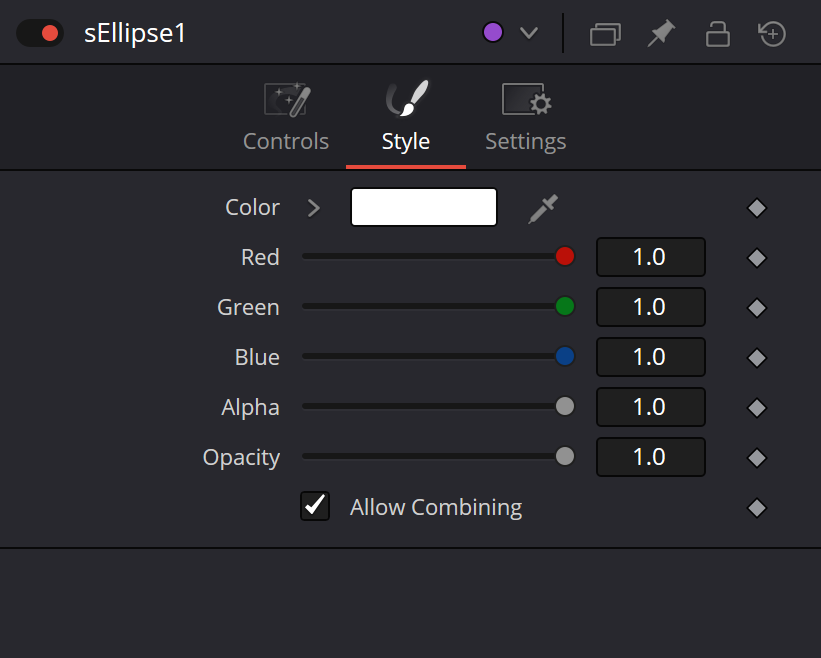Click the Red slider handle
The image size is (821, 658).
pos(565,256)
